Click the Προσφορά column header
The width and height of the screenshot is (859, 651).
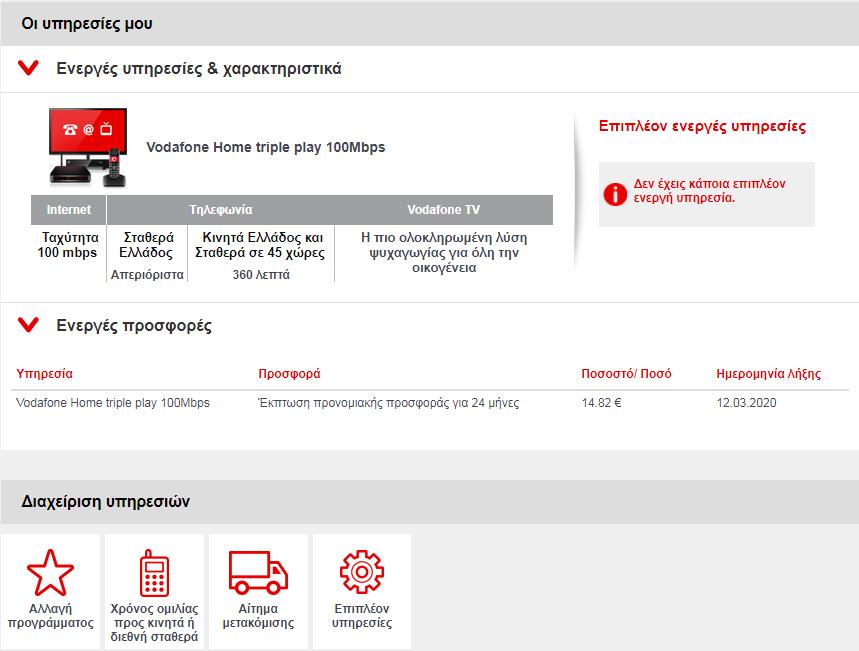coord(289,374)
